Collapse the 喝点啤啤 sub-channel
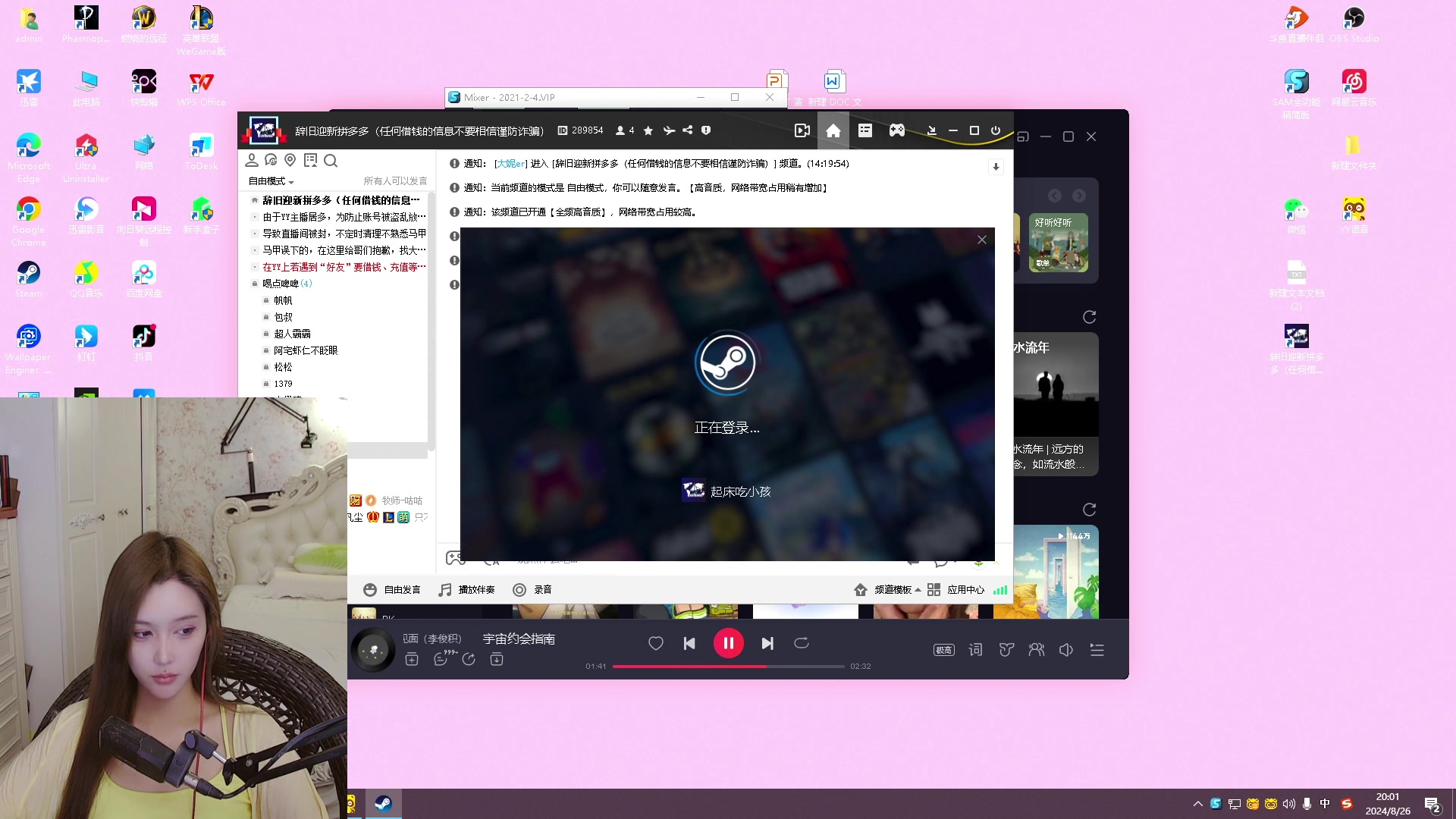1456x819 pixels. click(x=255, y=284)
